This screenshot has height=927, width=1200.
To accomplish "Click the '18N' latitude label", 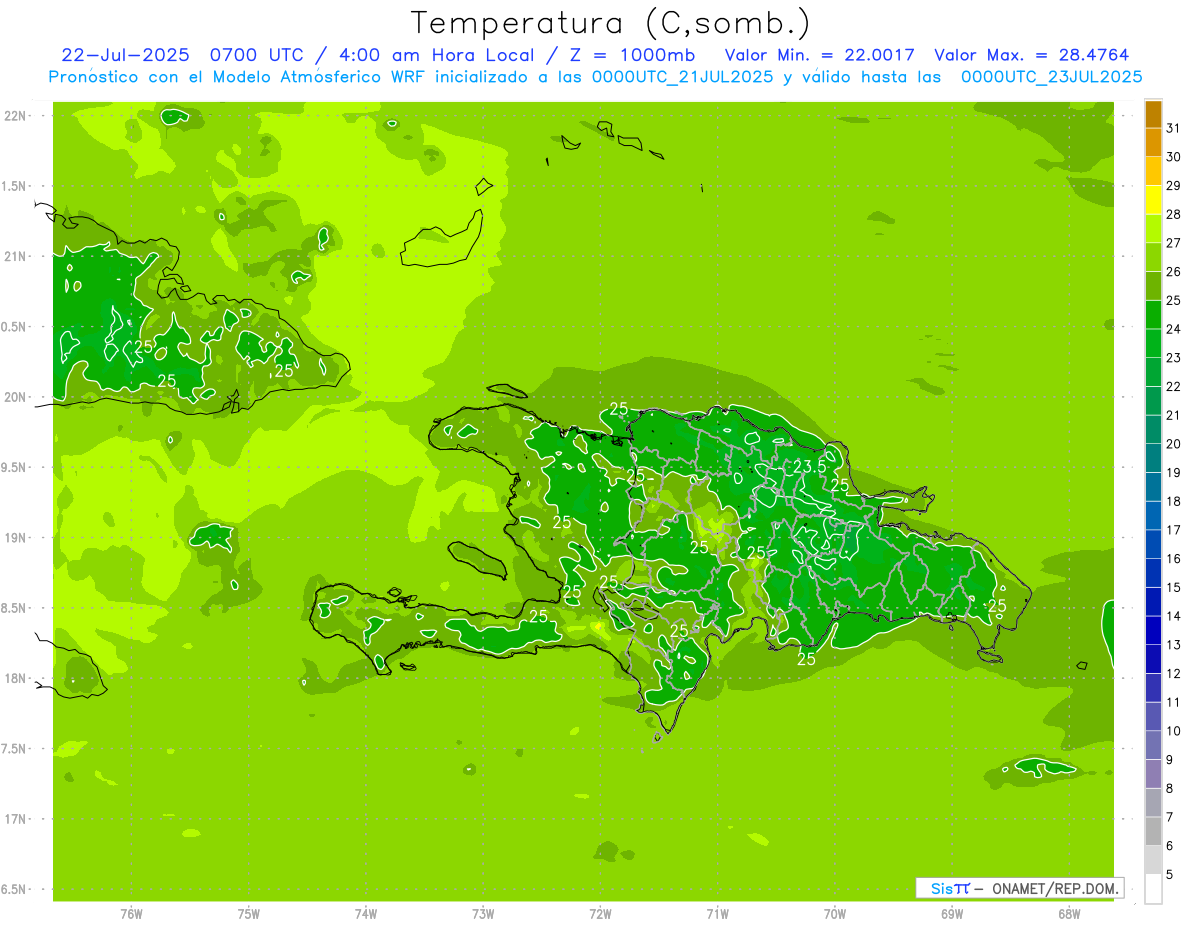I will (16, 678).
